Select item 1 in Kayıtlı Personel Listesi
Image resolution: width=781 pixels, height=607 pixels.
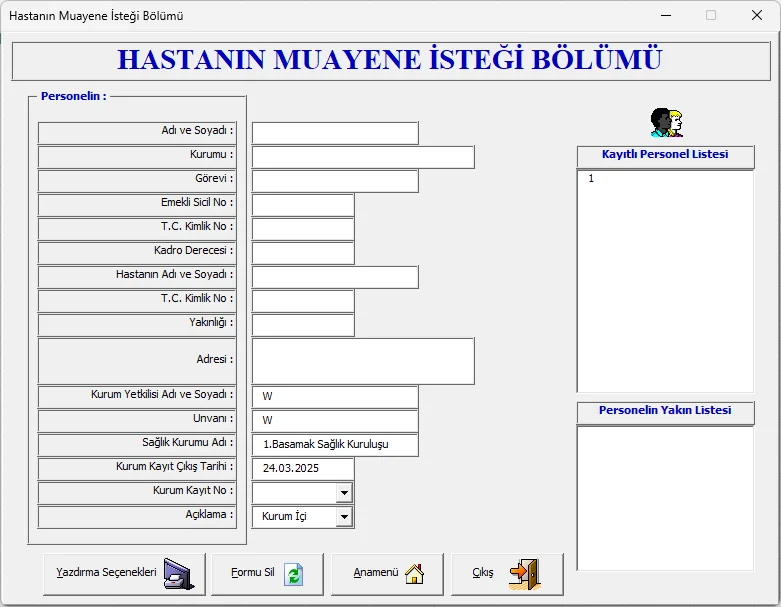pos(592,179)
